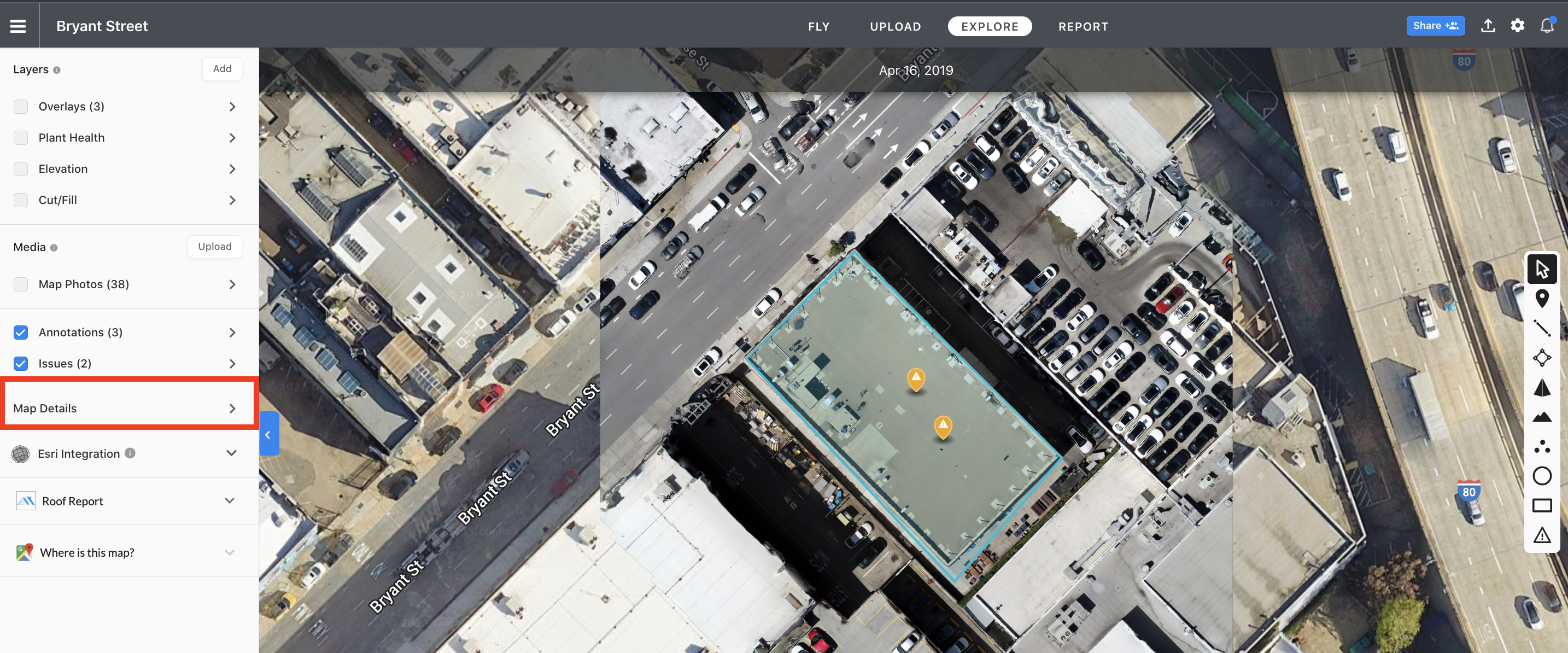The height and width of the screenshot is (653, 1568).
Task: Expand the Issues chevron
Action: [x=232, y=364]
